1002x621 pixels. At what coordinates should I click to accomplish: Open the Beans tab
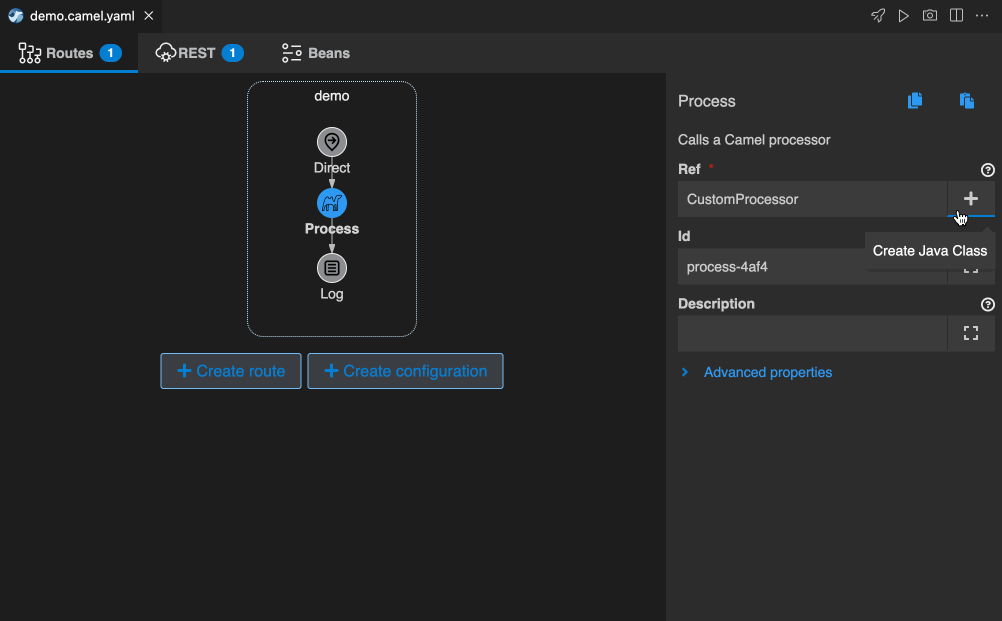(316, 53)
